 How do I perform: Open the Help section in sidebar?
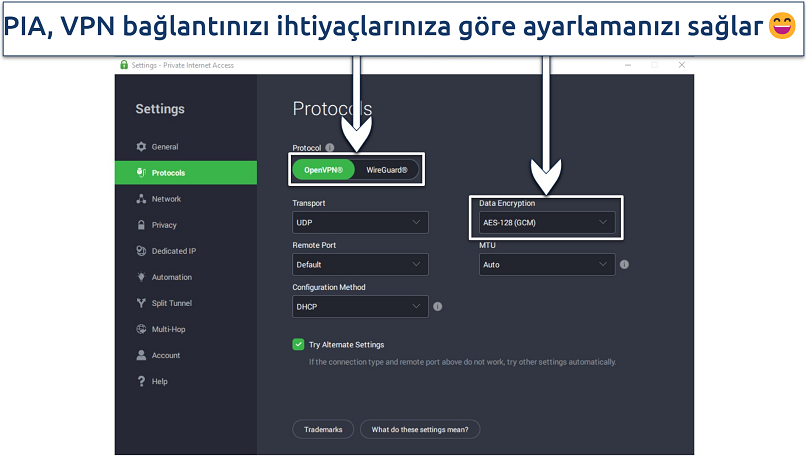(x=159, y=381)
